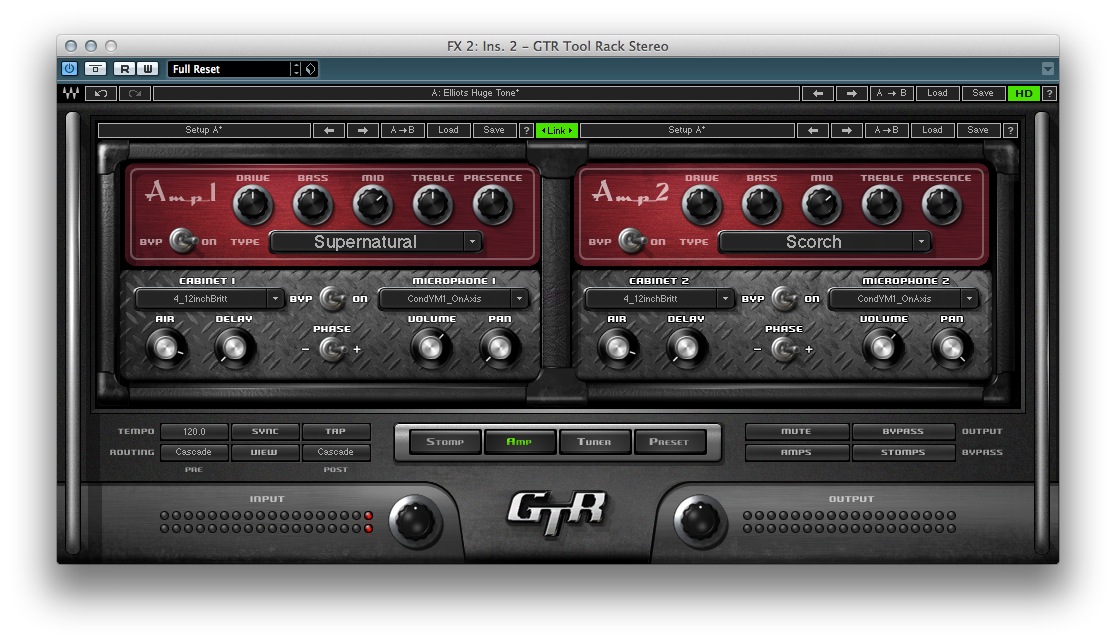Copy A to B in Waves bar
Viewport: 1116px width, 643px height.
point(891,93)
